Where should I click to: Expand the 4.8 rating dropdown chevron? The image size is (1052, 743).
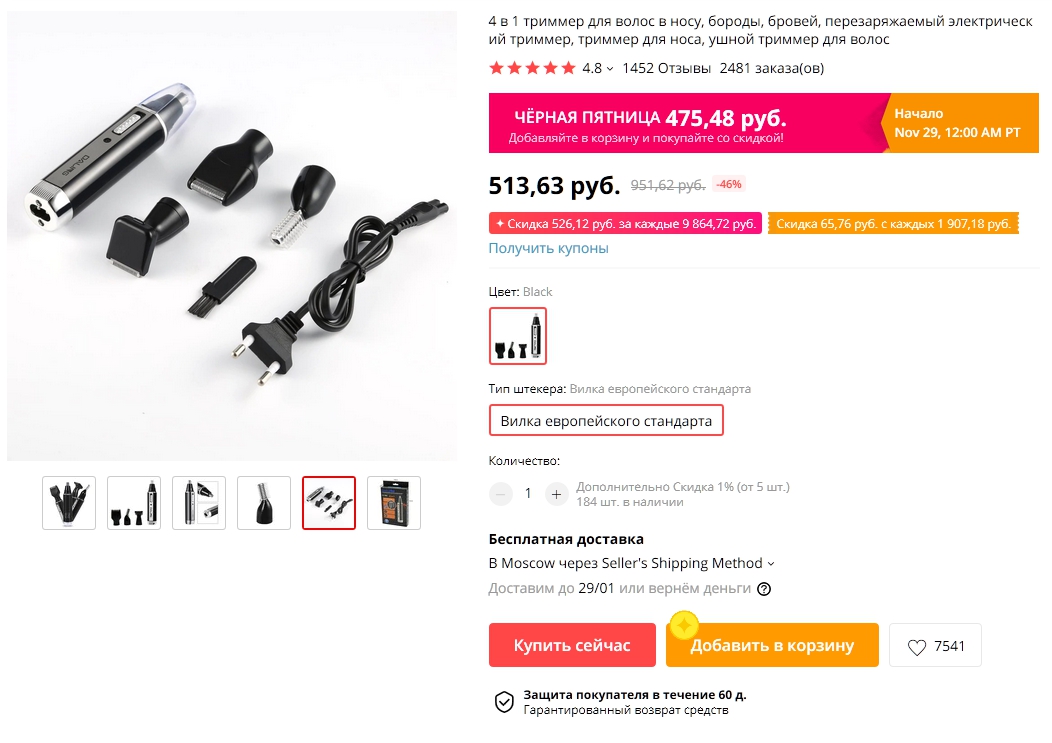pyautogui.click(x=610, y=68)
